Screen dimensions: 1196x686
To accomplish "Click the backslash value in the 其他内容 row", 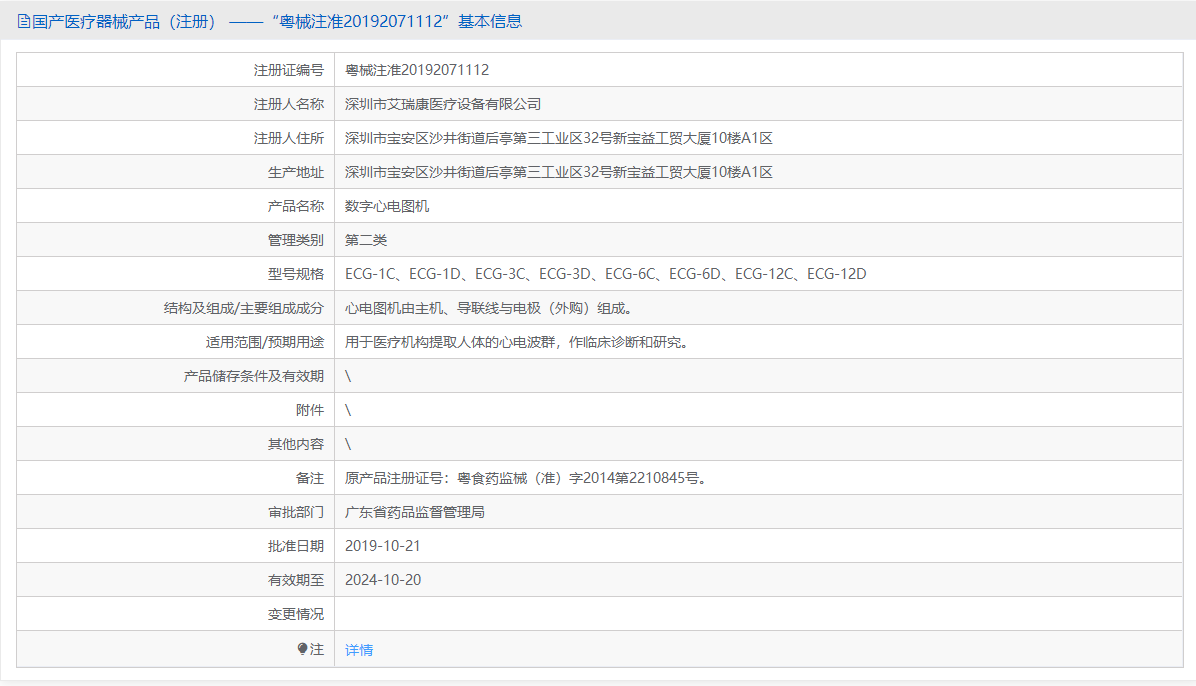I will tap(348, 444).
